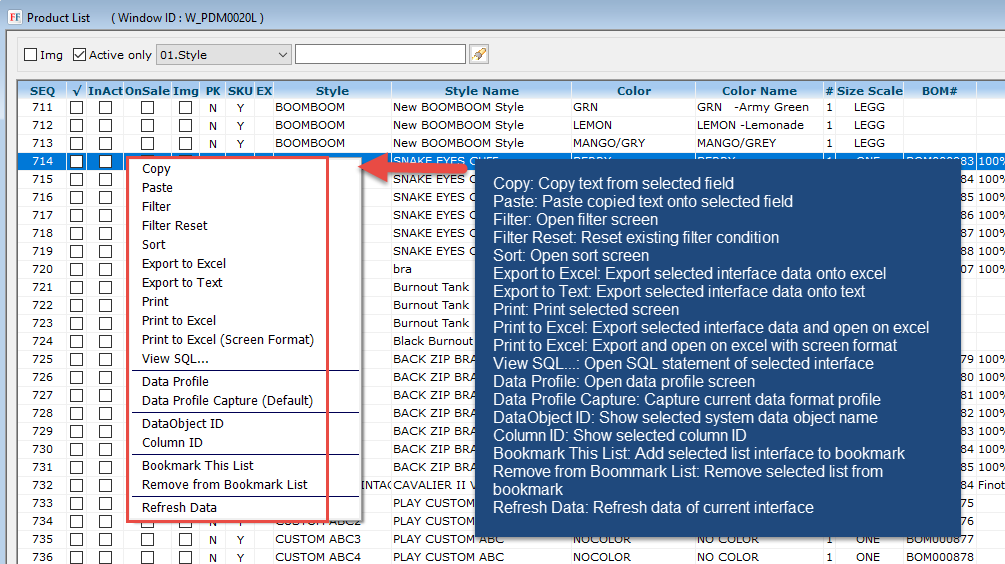Click the search text input box
The image size is (1005, 564).
380,54
